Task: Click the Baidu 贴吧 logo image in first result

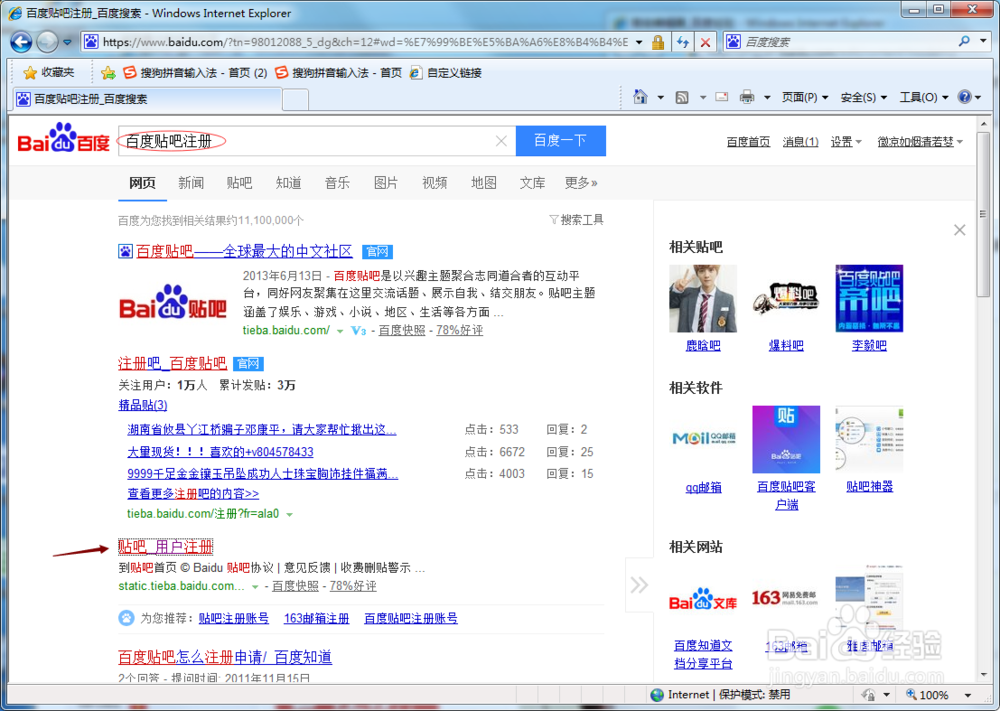Action: [173, 302]
